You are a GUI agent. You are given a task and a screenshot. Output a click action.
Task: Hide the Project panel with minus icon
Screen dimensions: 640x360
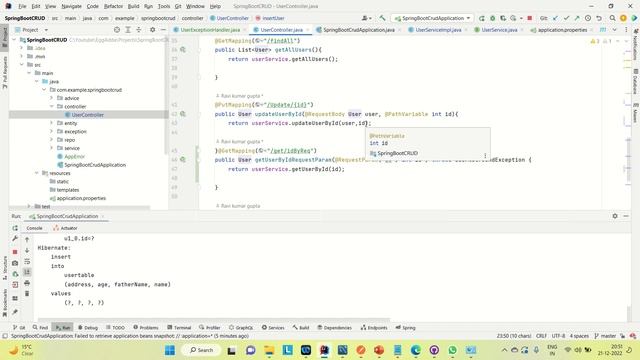click(163, 30)
